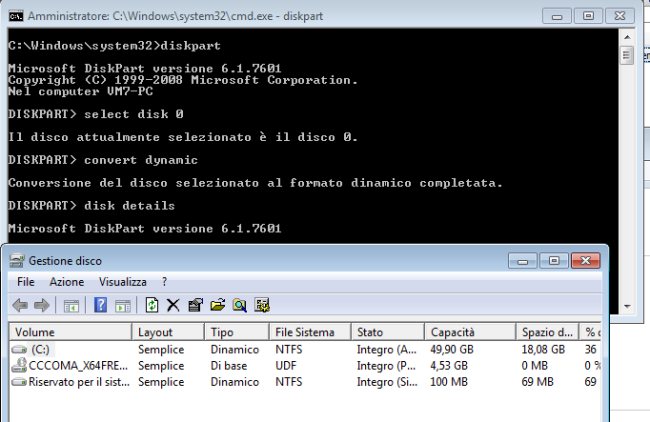Click the disc icon of CCCOMA_X64FRE volume
The width and height of the screenshot is (650, 422).
point(19,365)
